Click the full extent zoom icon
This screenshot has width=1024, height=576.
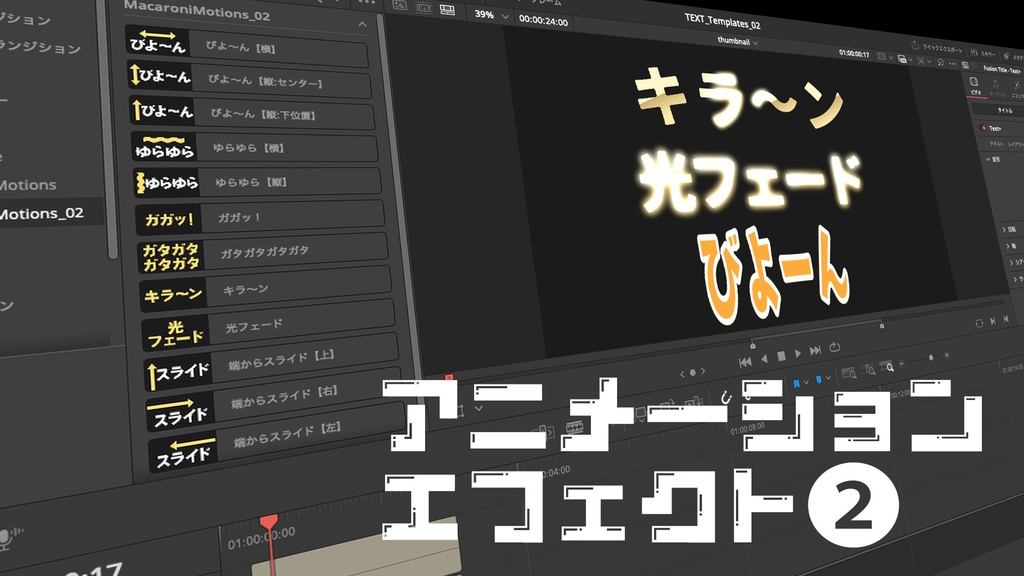(x=849, y=372)
